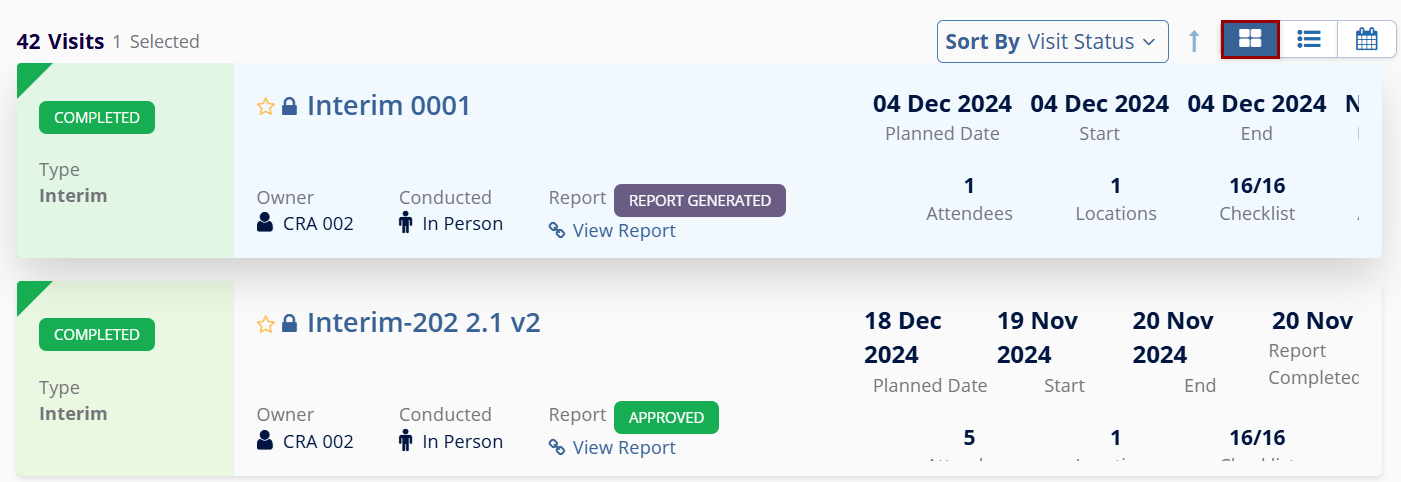Viewport: 1401px width, 482px height.
Task: Open the calendar view
Action: tap(1366, 40)
